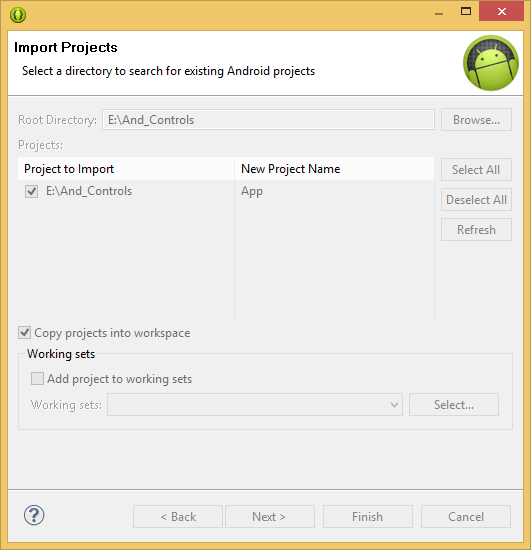Viewport: 531px width, 550px height.
Task: Click the Project to Import column header
Action: click(126, 169)
